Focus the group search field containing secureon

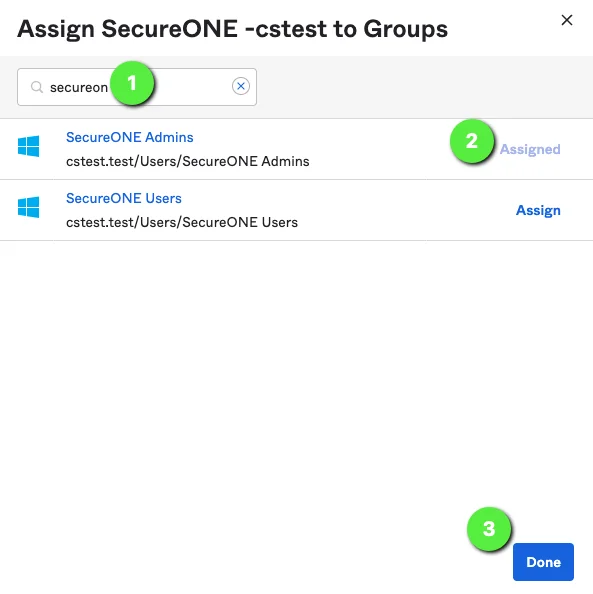point(137,87)
